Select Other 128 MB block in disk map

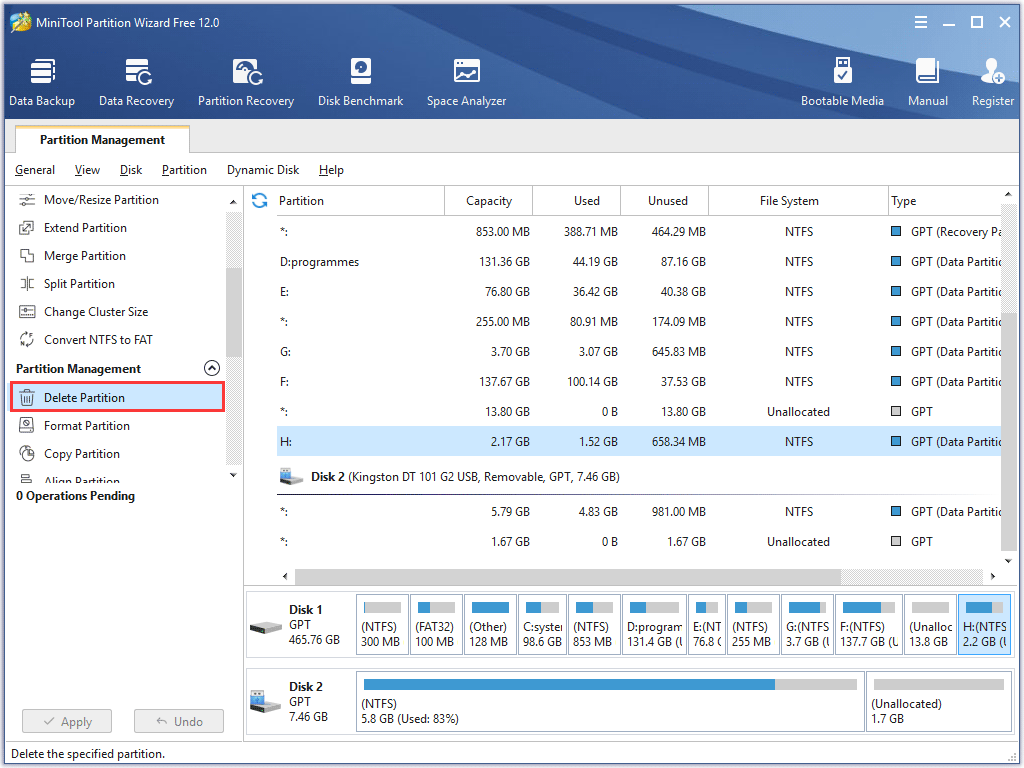(488, 625)
